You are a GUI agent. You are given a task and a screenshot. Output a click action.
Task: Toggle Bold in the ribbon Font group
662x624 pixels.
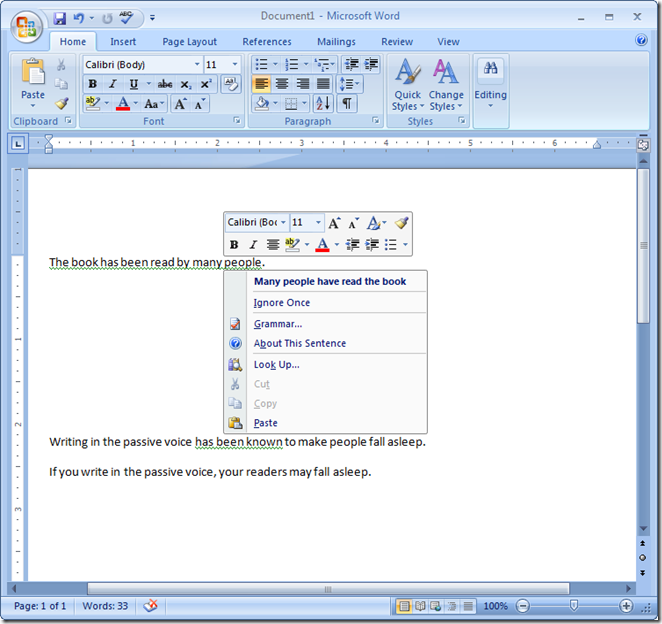click(x=92, y=84)
